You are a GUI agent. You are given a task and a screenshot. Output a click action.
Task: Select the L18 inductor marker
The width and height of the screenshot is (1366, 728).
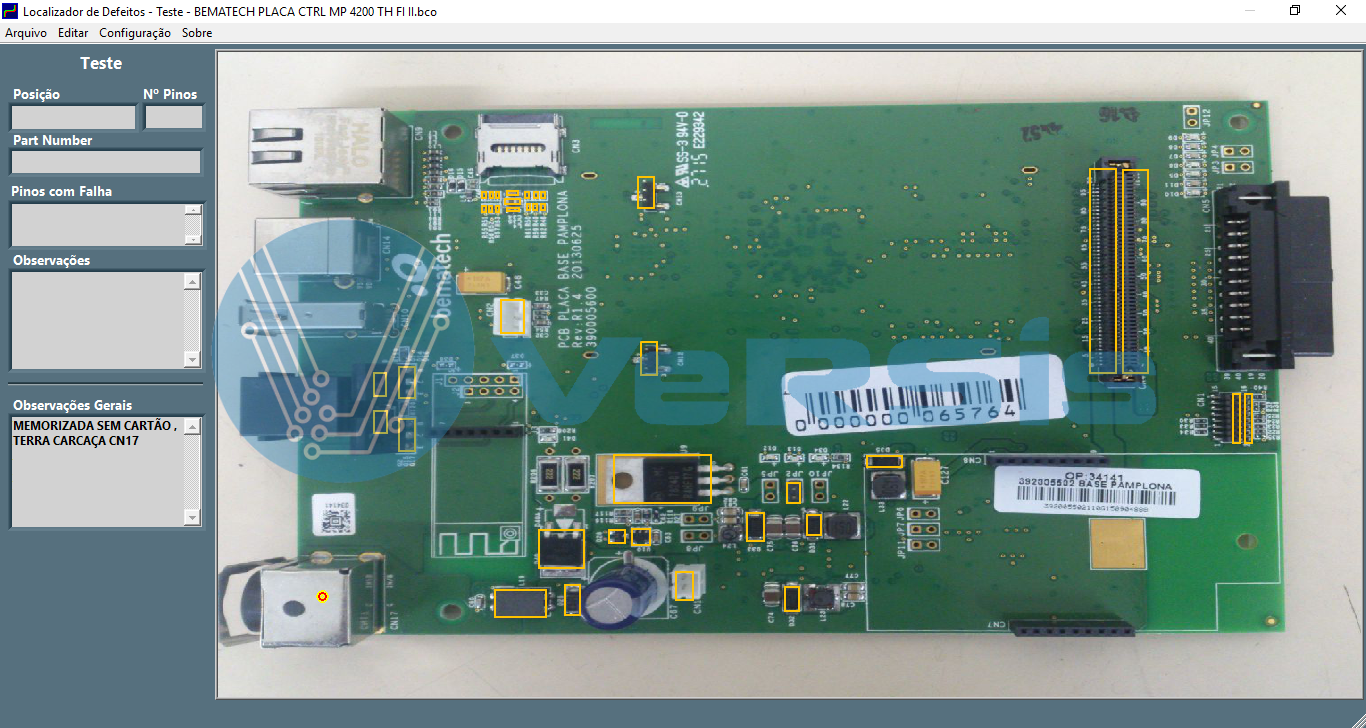pos(520,603)
